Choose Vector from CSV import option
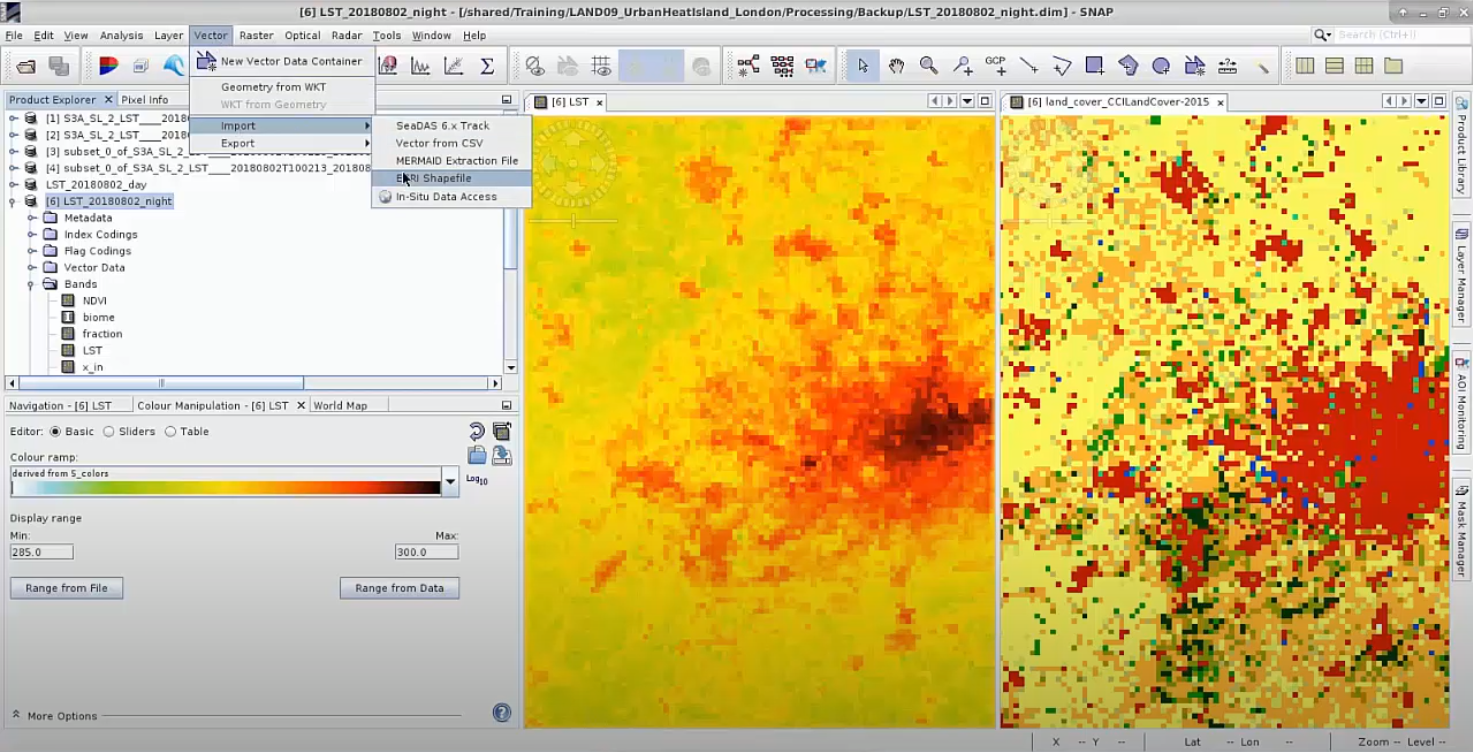1473x752 pixels. click(x=451, y=143)
